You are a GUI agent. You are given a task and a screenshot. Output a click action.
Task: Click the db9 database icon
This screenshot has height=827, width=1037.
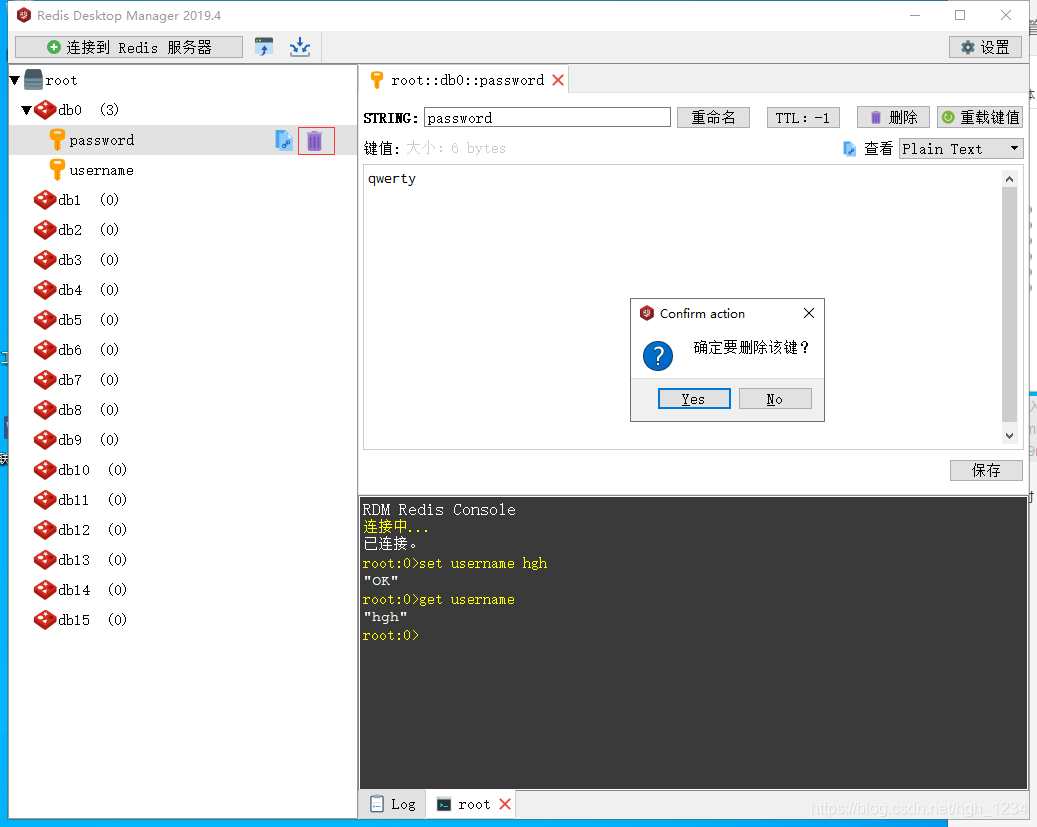click(45, 439)
